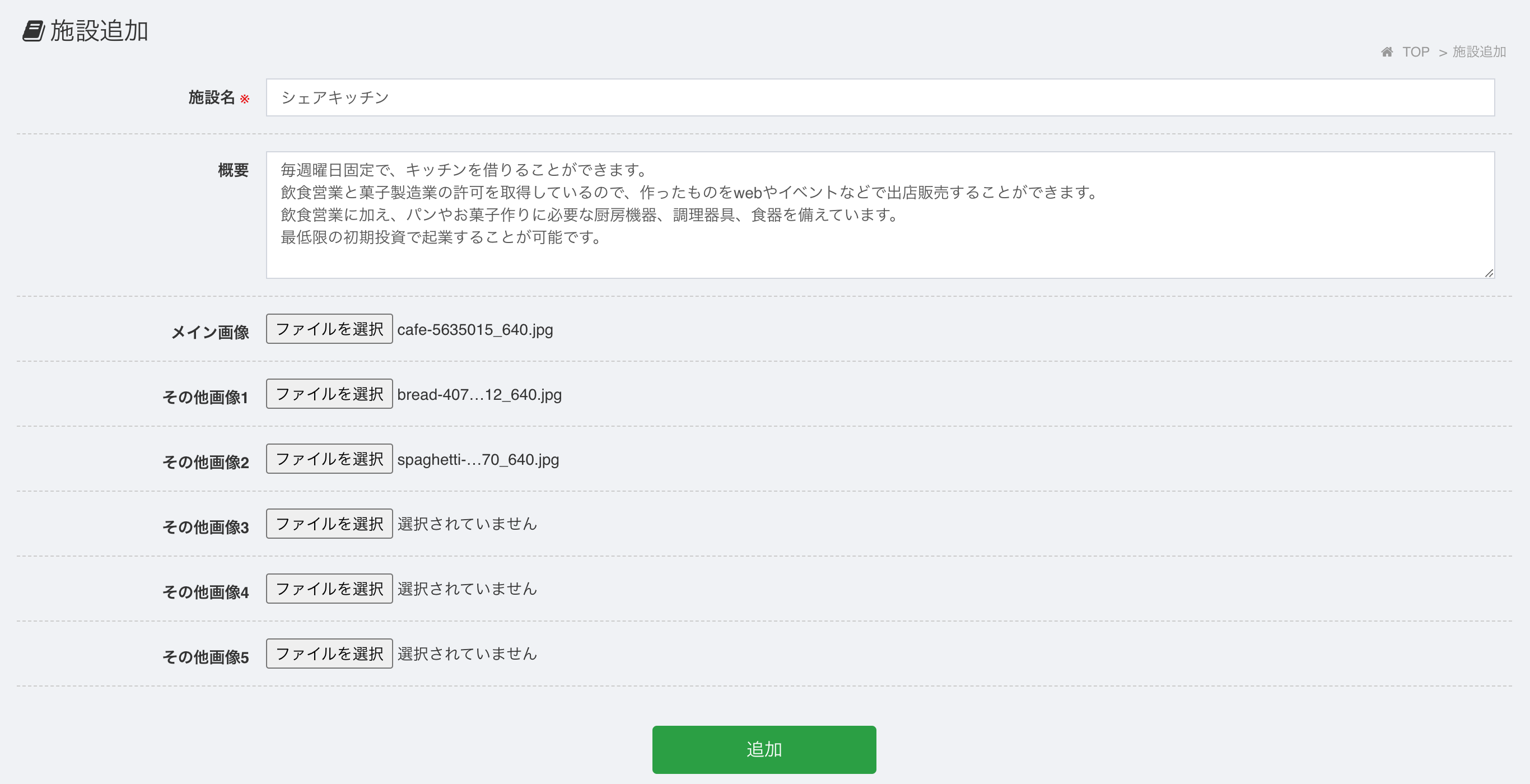The height and width of the screenshot is (784, 1530).
Task: Click the red required mark ※
Action: pos(245,99)
